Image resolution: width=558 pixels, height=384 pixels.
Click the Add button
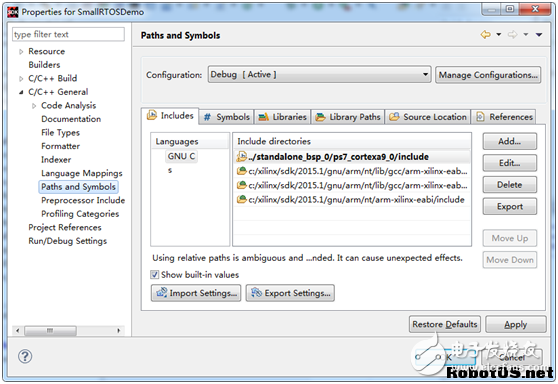click(x=510, y=141)
